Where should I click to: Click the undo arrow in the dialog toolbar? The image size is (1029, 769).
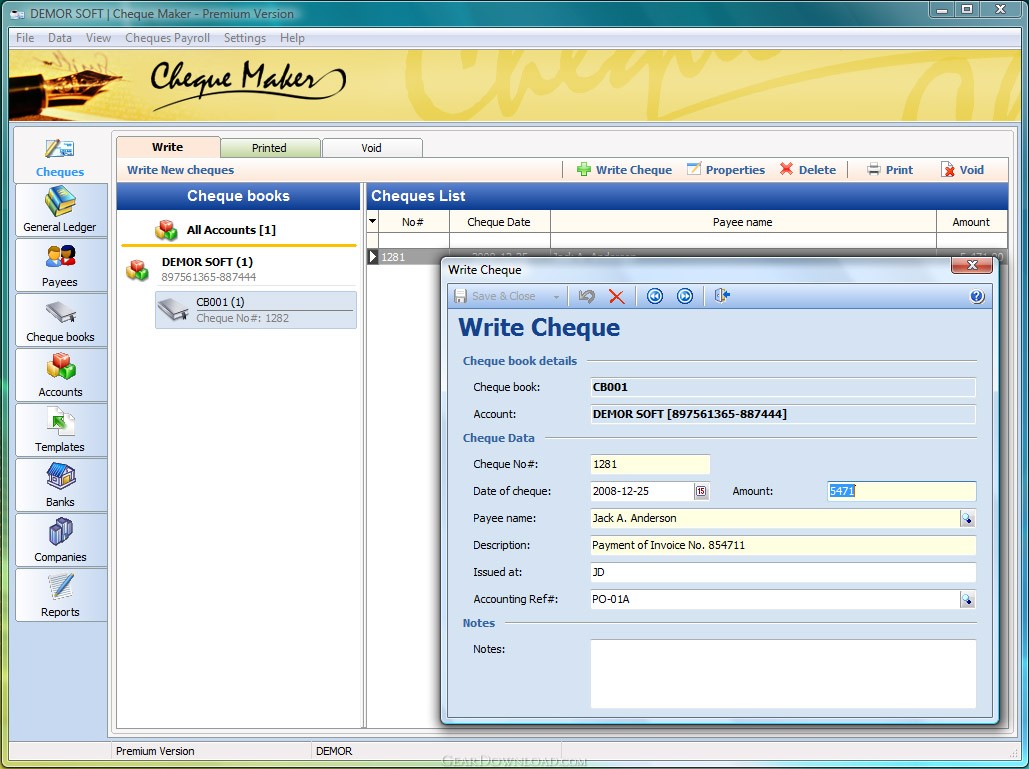tap(587, 297)
